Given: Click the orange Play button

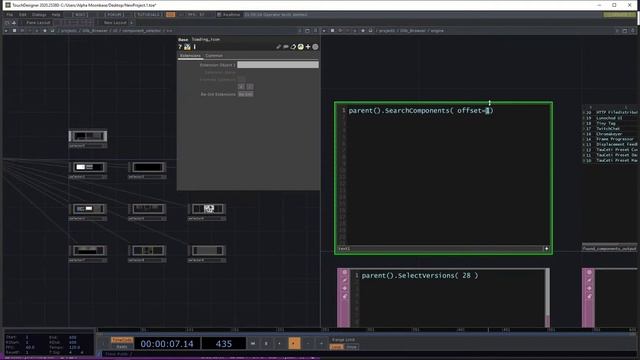Looking at the screenshot, I should (294, 344).
